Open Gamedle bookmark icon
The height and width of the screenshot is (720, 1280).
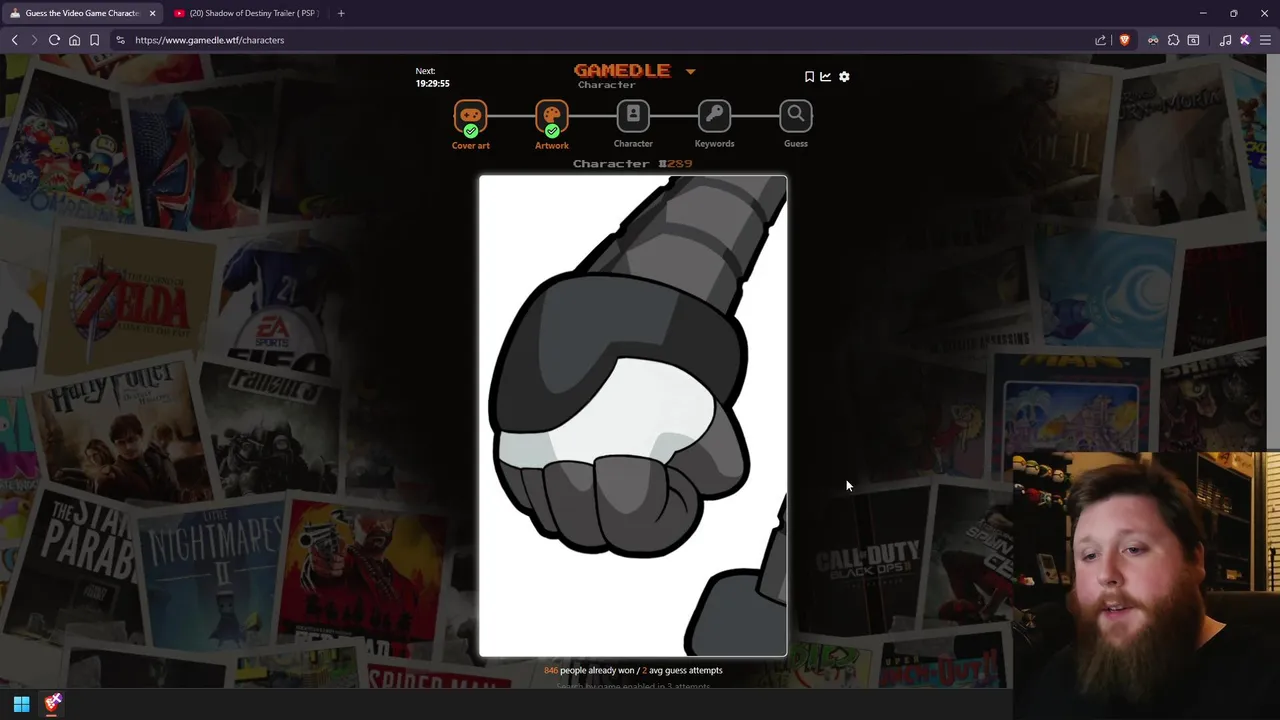click(x=809, y=76)
